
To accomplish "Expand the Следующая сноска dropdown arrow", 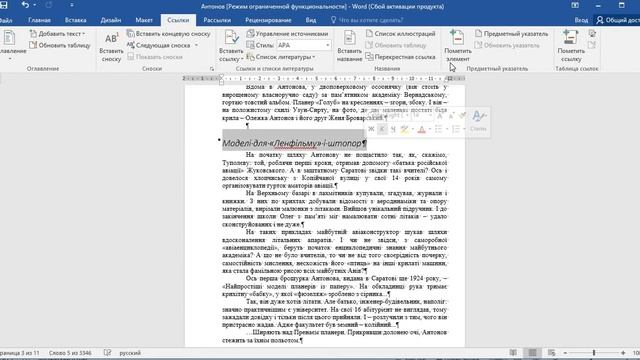I will pyautogui.click(x=196, y=45).
